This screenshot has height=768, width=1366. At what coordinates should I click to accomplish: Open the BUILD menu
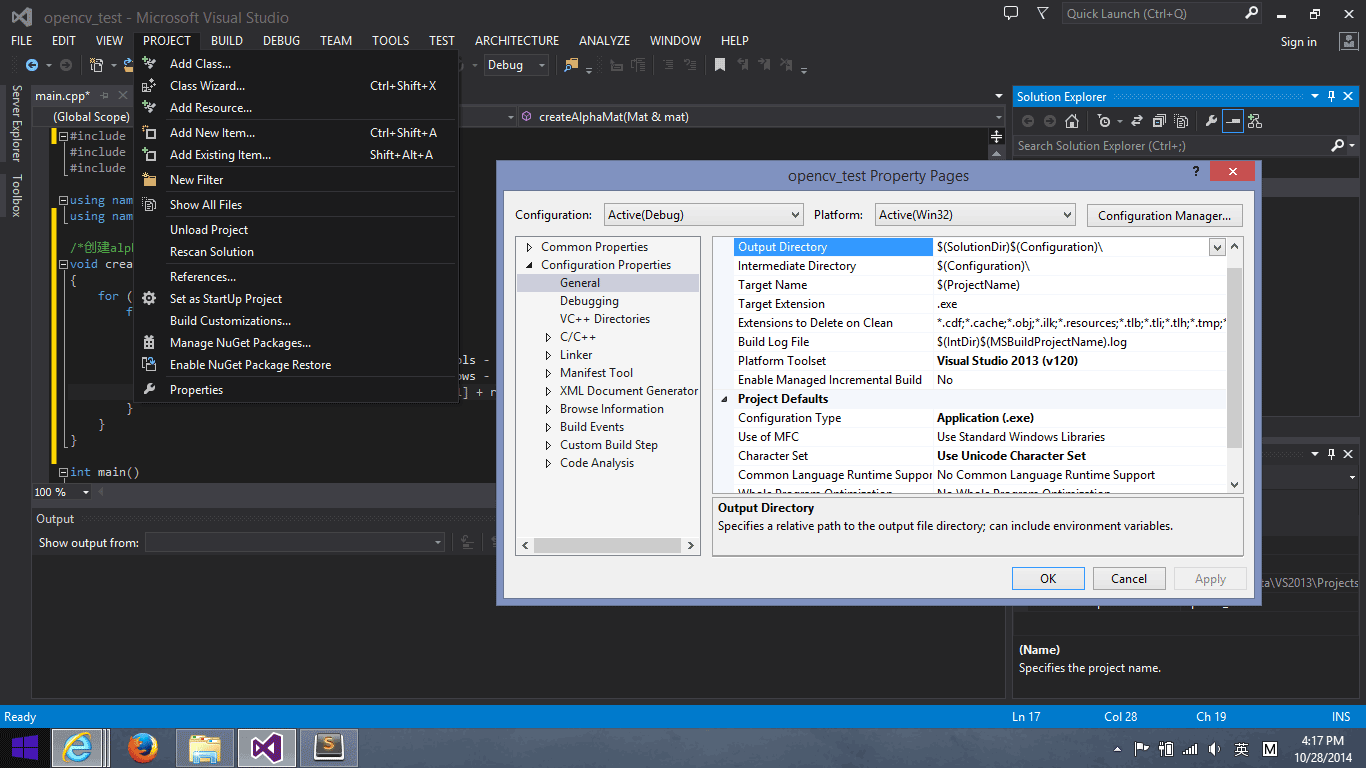coord(227,41)
